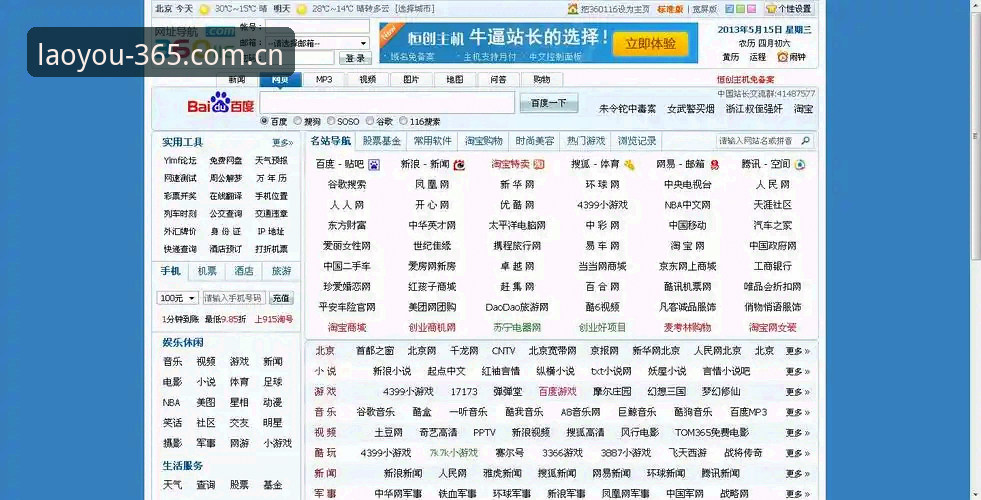981x500 pixels.
Task: Choose the blue skin color square
Action: pos(729,9)
